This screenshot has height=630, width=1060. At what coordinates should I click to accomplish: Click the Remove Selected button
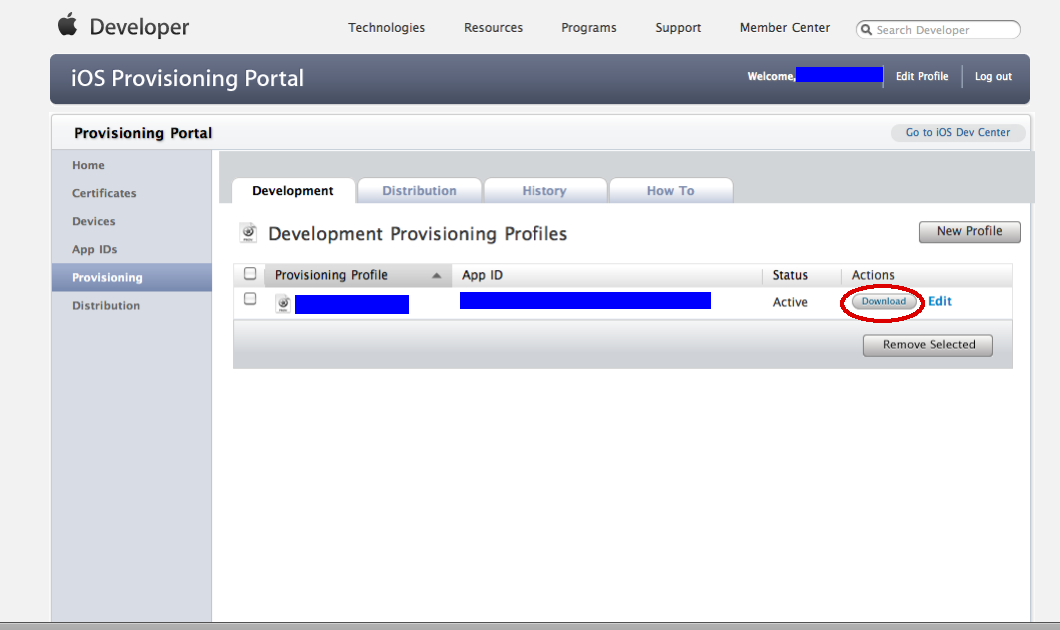(928, 345)
